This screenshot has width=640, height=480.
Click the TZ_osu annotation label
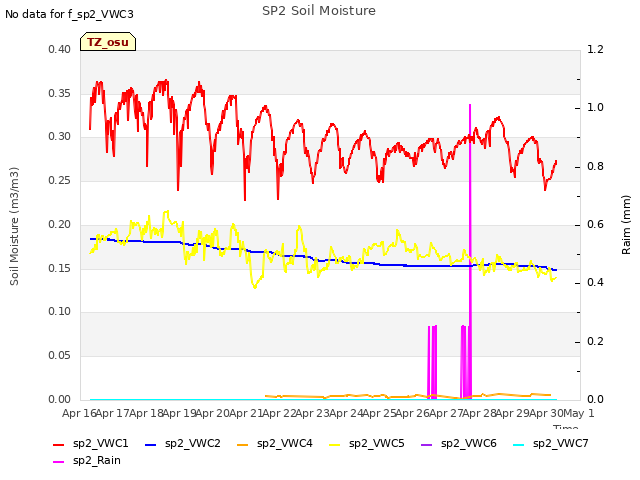point(108,42)
